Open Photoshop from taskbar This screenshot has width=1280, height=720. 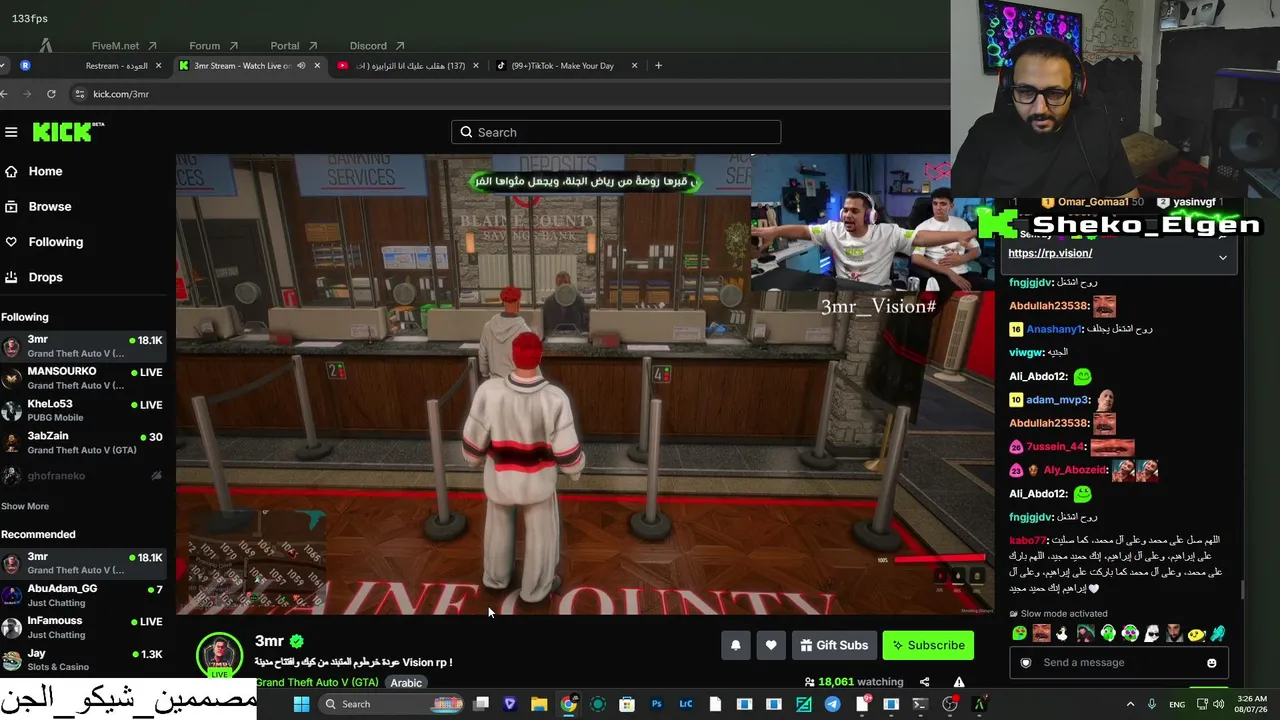tap(657, 704)
